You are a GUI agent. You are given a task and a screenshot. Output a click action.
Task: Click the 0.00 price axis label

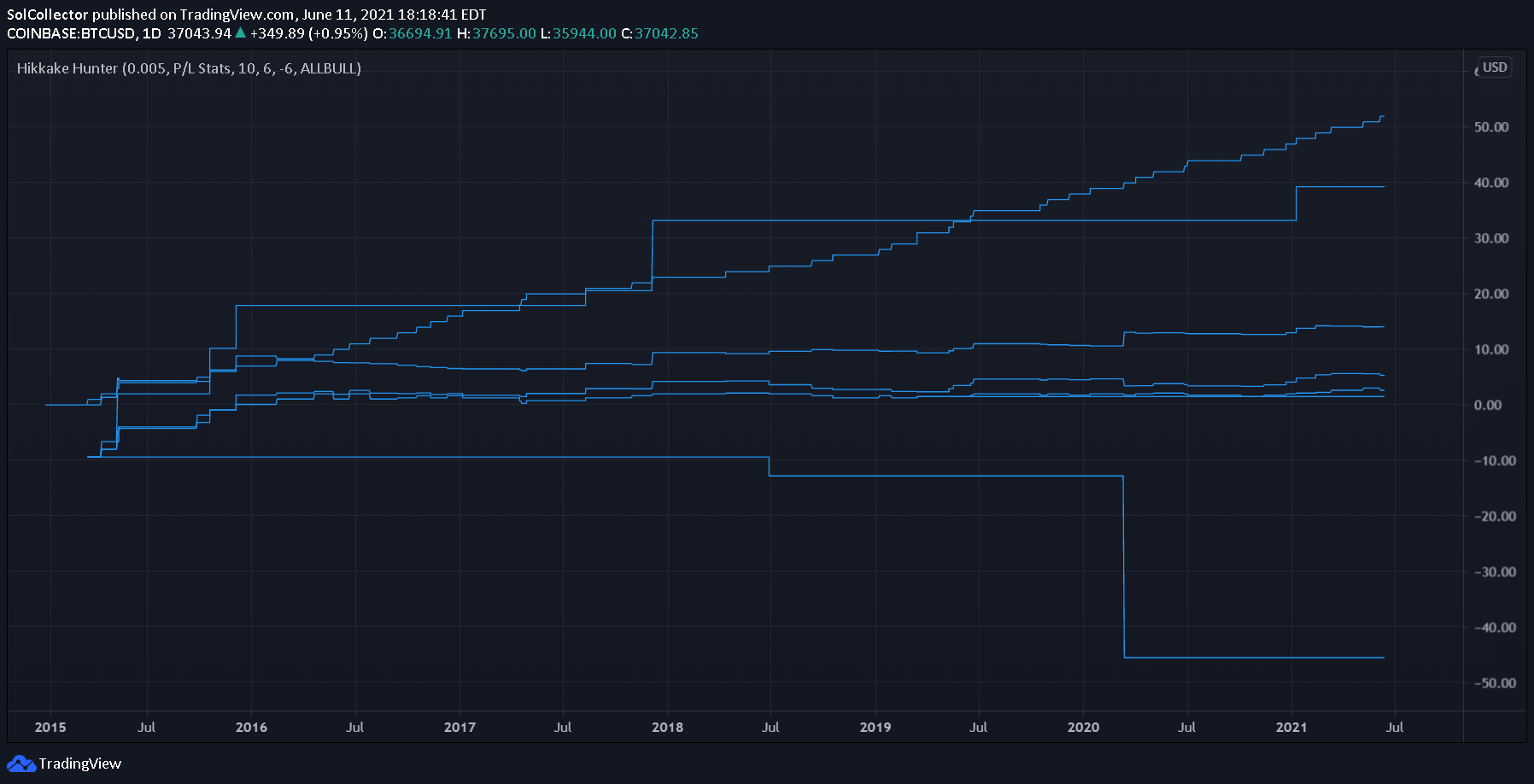(x=1488, y=406)
